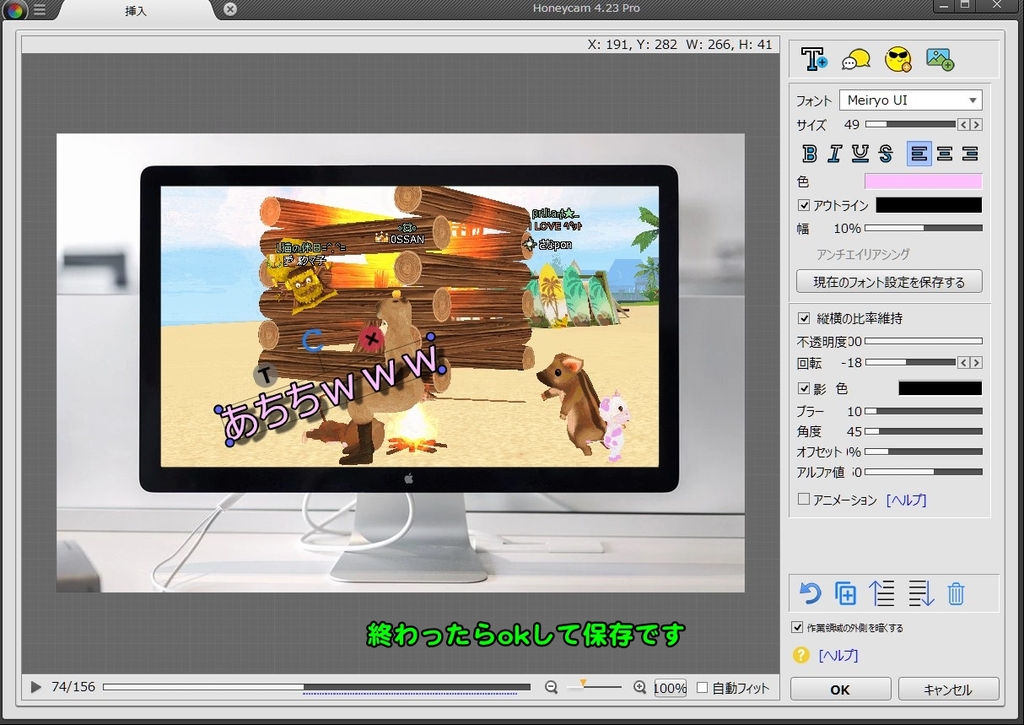The width and height of the screenshot is (1024, 725).
Task: Align text to the right
Action: click(970, 153)
